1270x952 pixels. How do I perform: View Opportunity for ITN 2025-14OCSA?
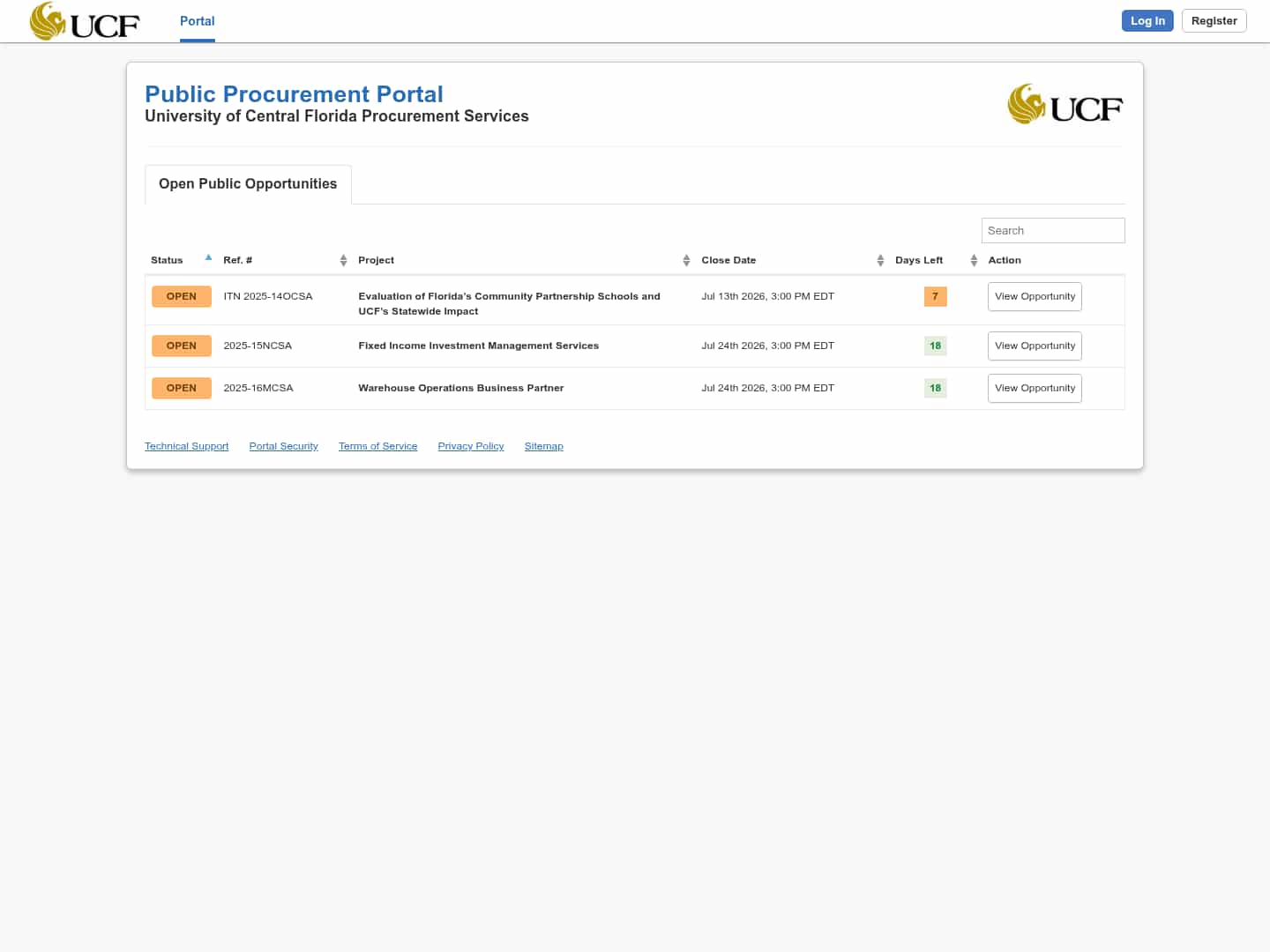point(1035,297)
